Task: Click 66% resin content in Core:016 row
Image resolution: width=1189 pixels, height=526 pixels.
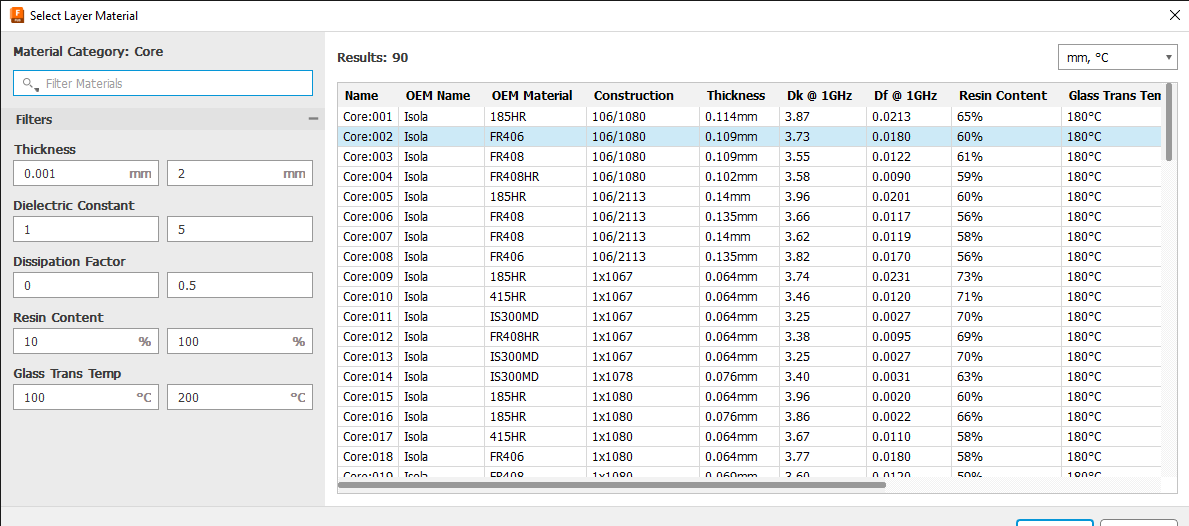Action: (x=970, y=416)
